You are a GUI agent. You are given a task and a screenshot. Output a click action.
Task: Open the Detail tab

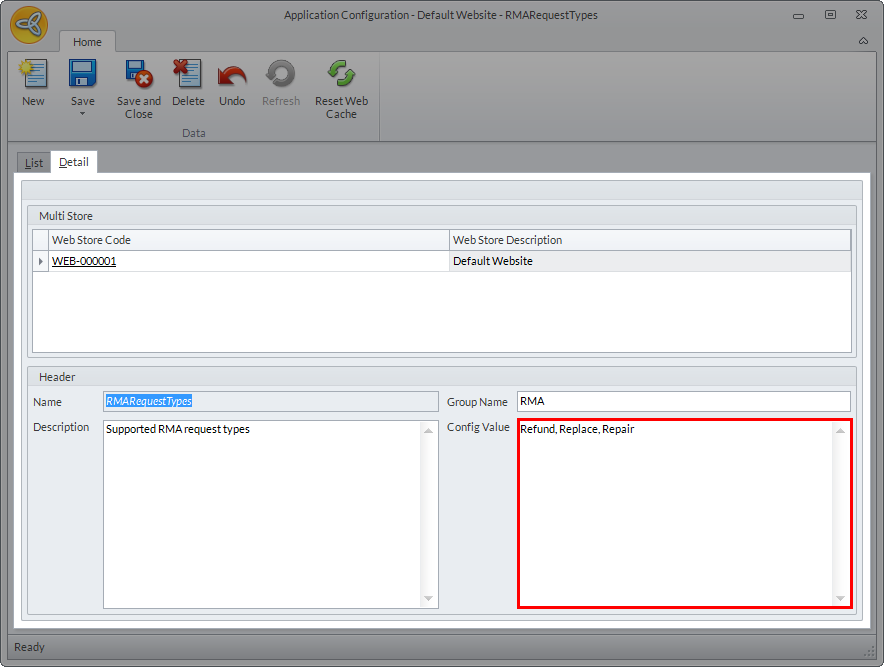click(x=74, y=162)
